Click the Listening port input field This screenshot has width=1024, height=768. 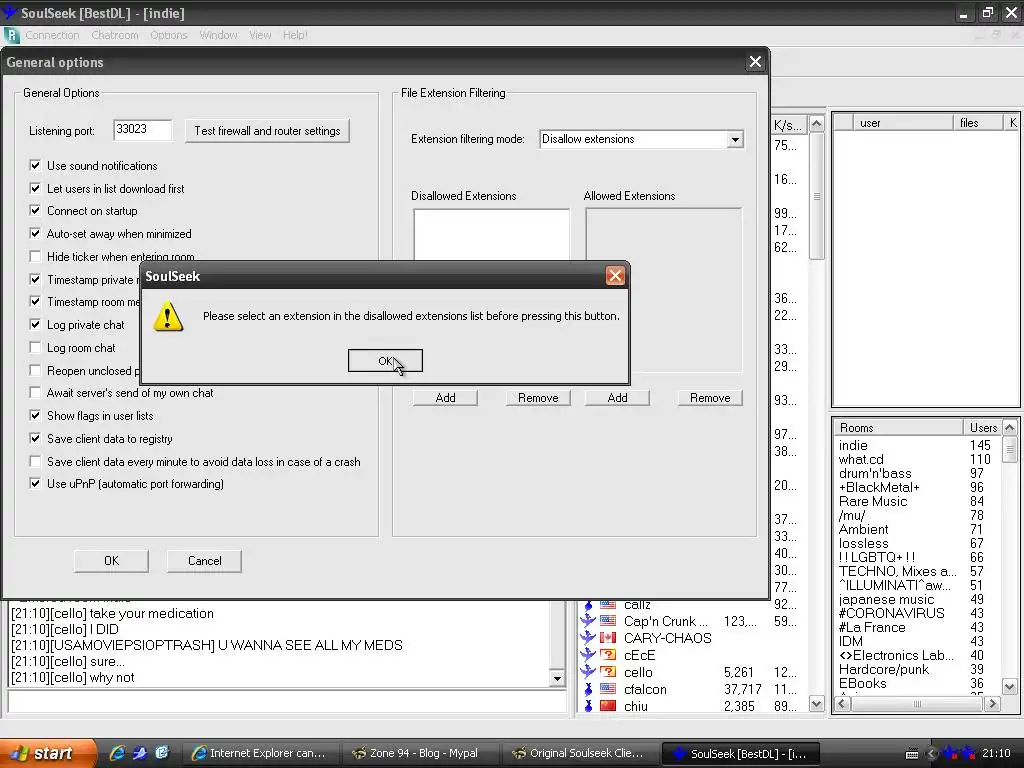(x=142, y=129)
